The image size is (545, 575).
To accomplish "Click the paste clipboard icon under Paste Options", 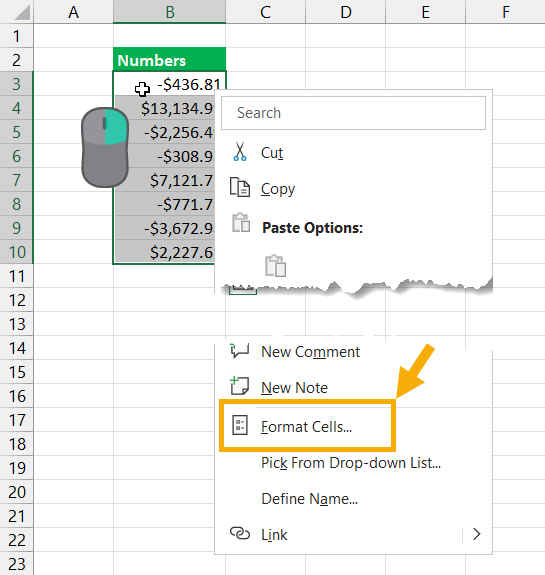I will tap(275, 265).
